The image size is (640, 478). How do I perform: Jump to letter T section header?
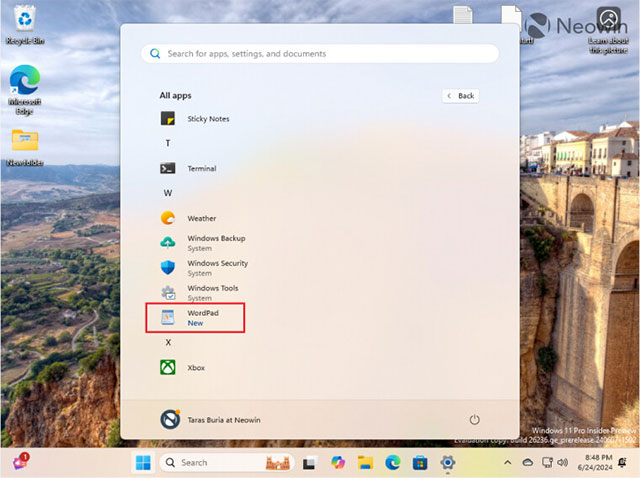click(x=168, y=143)
